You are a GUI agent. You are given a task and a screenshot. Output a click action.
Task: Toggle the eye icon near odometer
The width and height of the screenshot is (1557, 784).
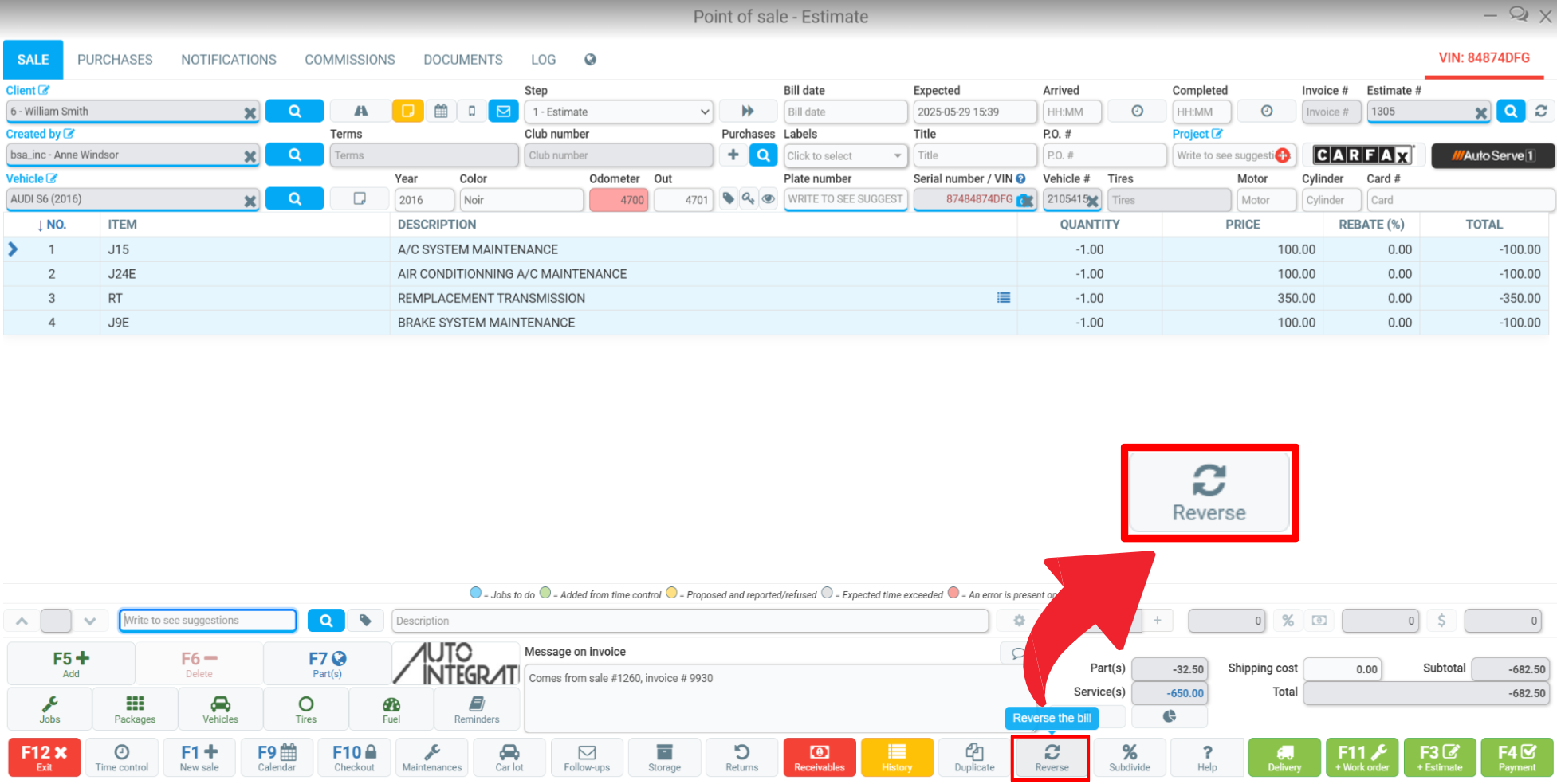click(x=768, y=199)
